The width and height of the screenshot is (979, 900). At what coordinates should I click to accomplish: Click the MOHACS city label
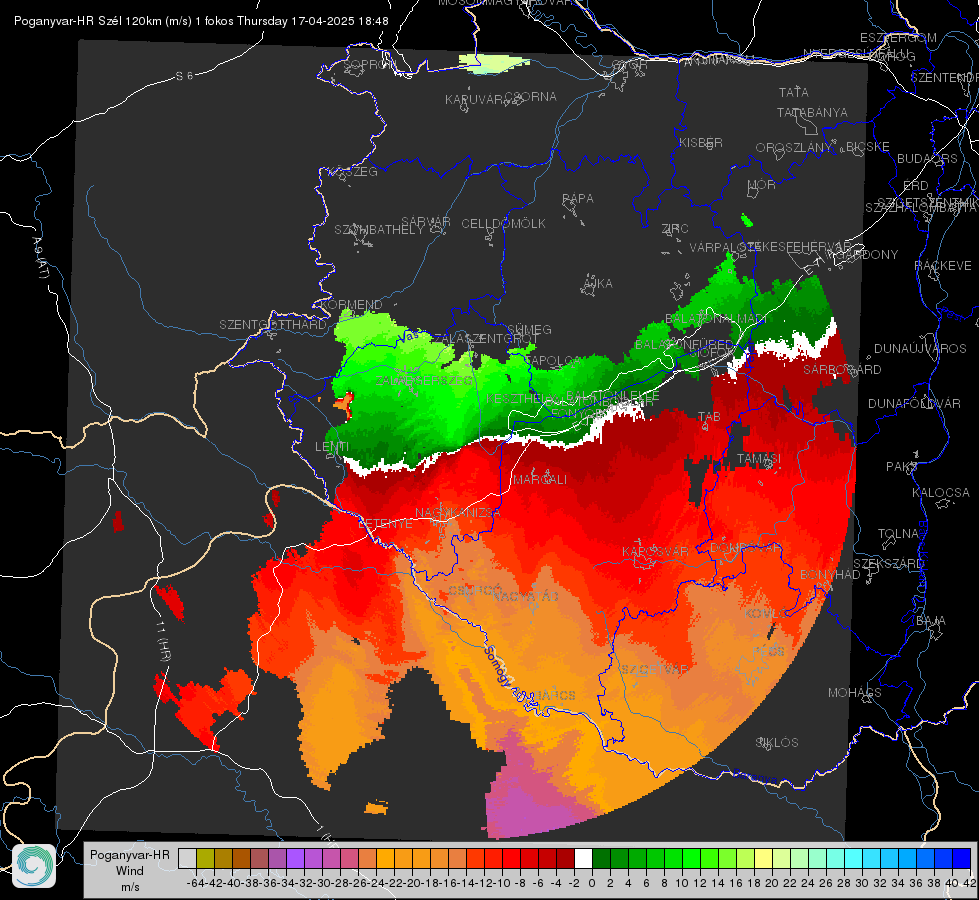pyautogui.click(x=855, y=693)
